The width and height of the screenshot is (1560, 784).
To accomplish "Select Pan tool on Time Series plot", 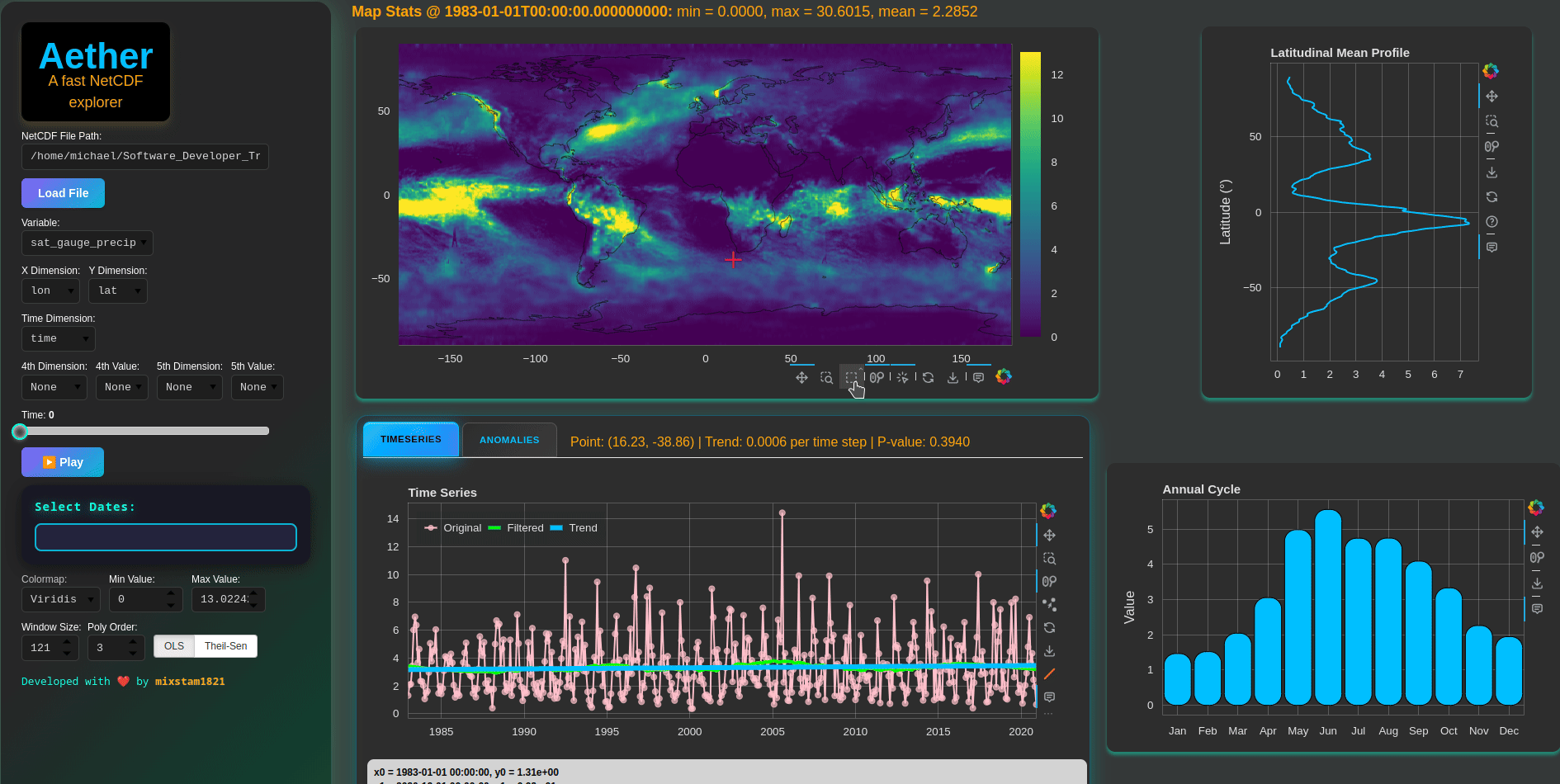I will [x=1049, y=536].
